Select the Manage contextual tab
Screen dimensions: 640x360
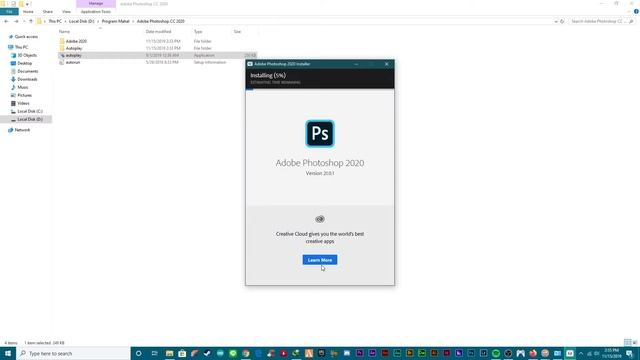click(x=96, y=4)
